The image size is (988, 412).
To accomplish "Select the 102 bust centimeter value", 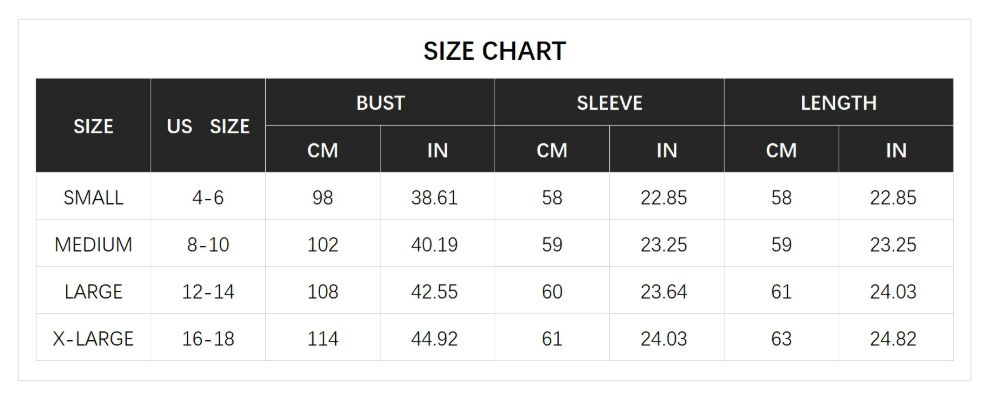I will pyautogui.click(x=323, y=244).
